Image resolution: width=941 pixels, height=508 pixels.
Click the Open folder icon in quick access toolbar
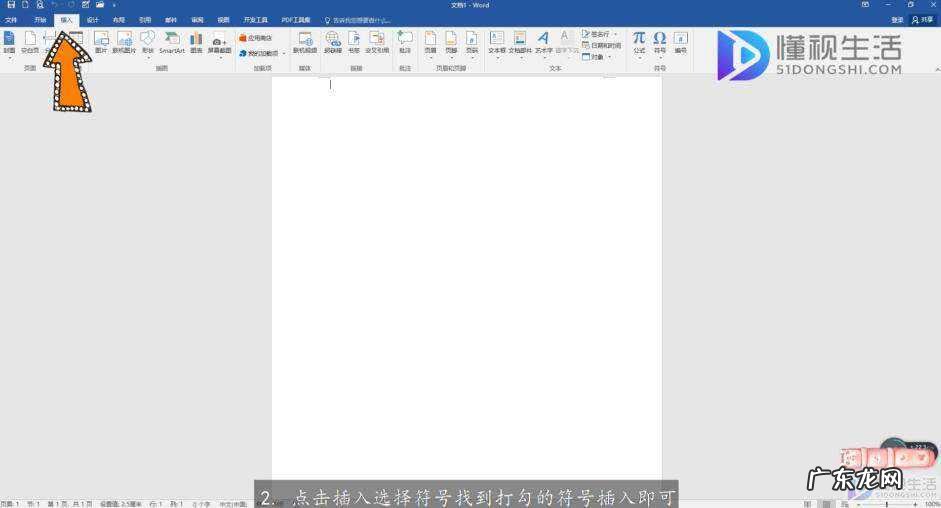[x=100, y=5]
